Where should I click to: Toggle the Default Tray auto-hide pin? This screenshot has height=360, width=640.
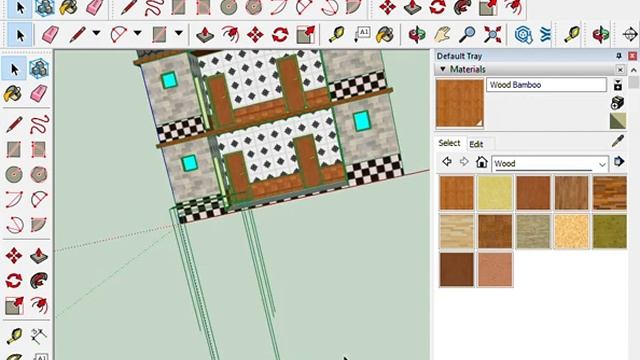click(x=619, y=56)
